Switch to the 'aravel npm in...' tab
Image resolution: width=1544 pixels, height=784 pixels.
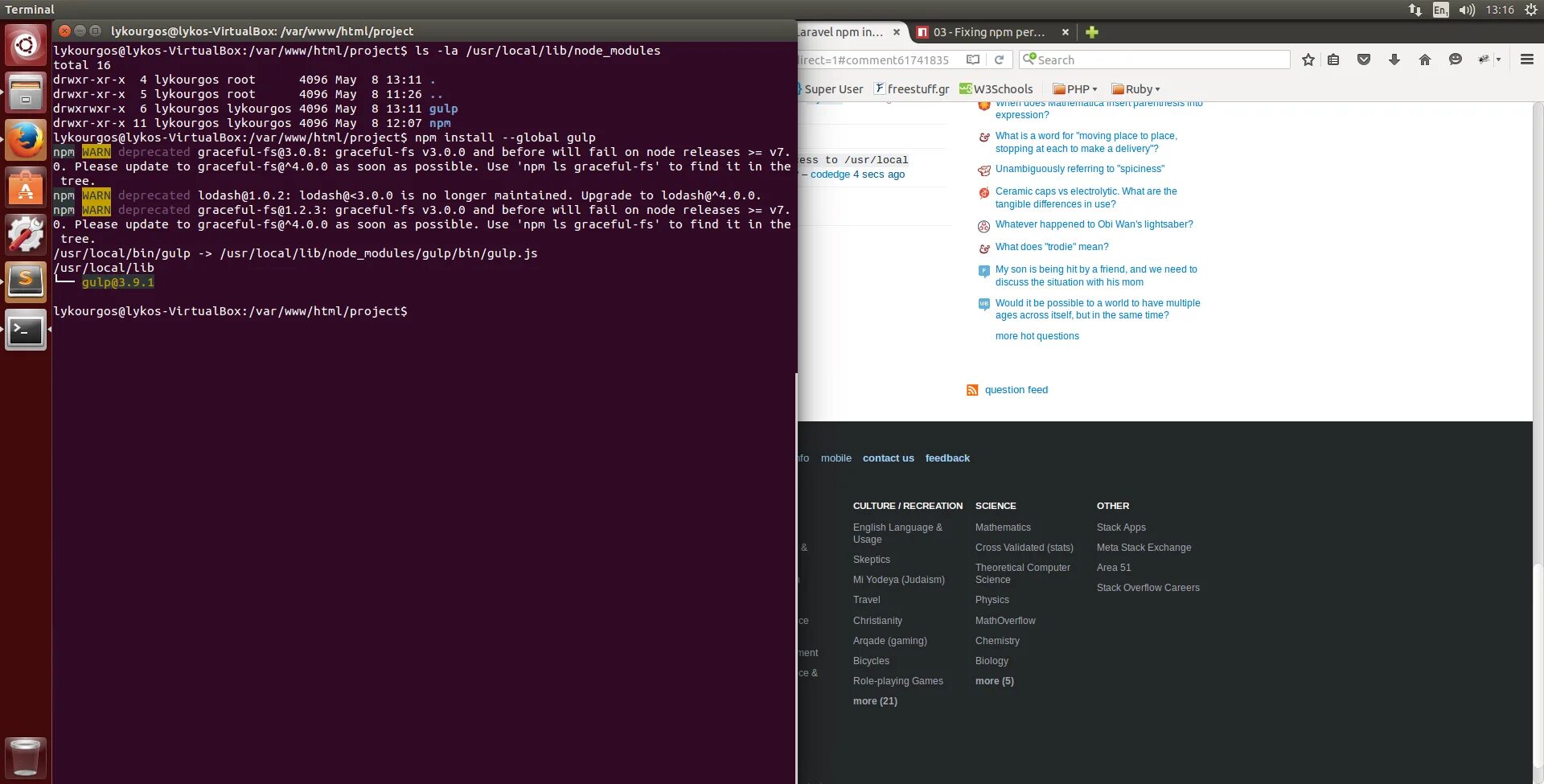pos(840,32)
